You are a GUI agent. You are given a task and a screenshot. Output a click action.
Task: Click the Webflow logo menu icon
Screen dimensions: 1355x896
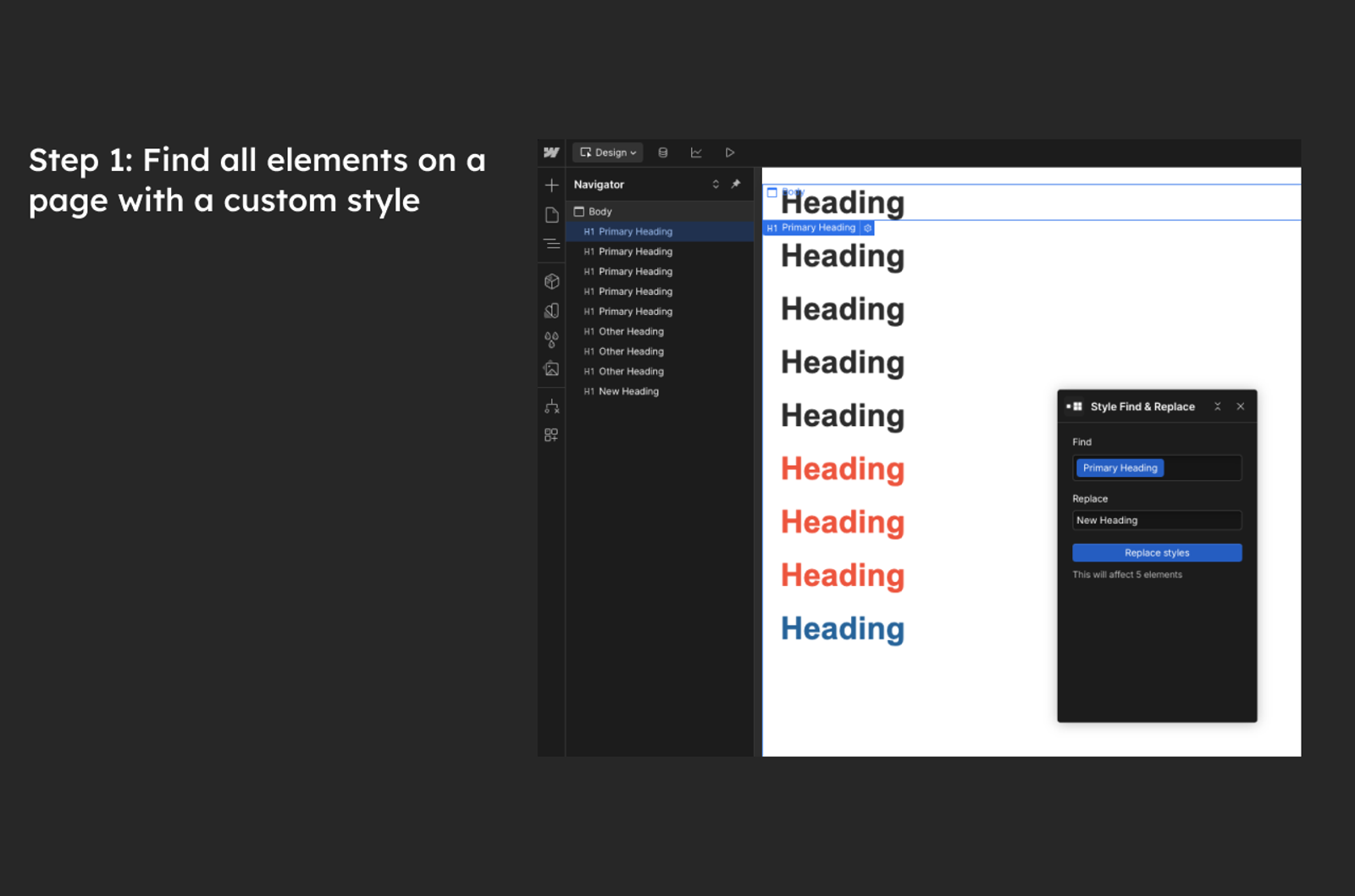coord(551,152)
